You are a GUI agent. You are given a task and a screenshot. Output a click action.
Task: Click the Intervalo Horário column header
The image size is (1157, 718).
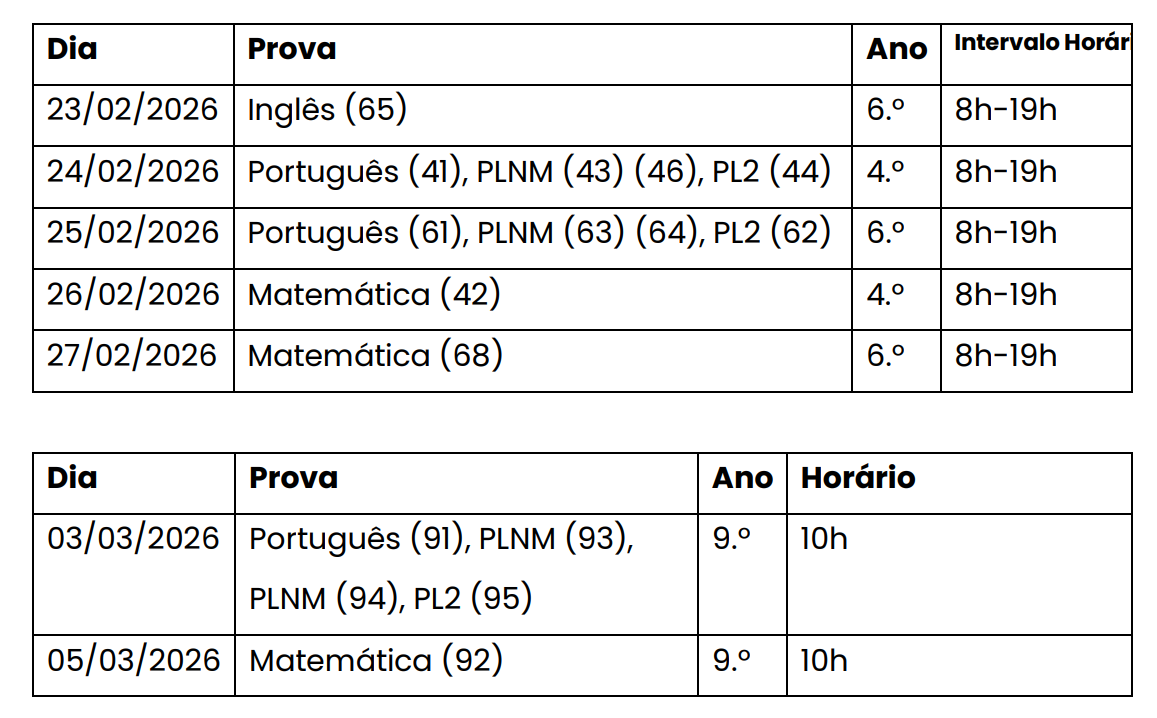1041,43
